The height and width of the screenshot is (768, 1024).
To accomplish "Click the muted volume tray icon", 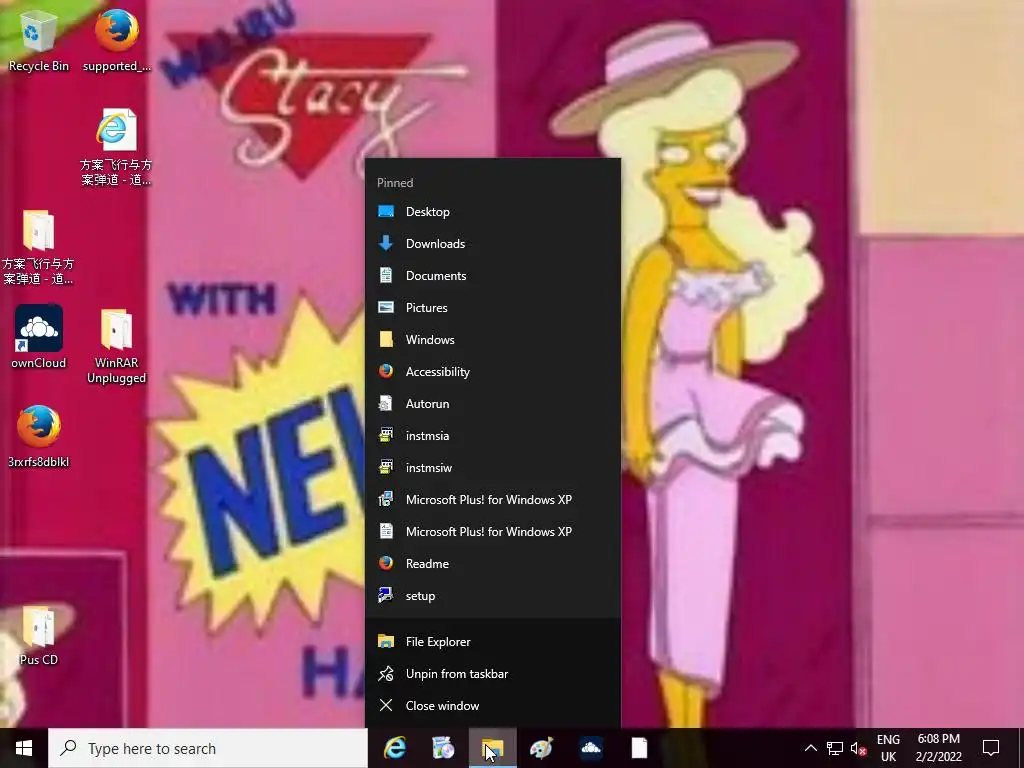I will 858,748.
